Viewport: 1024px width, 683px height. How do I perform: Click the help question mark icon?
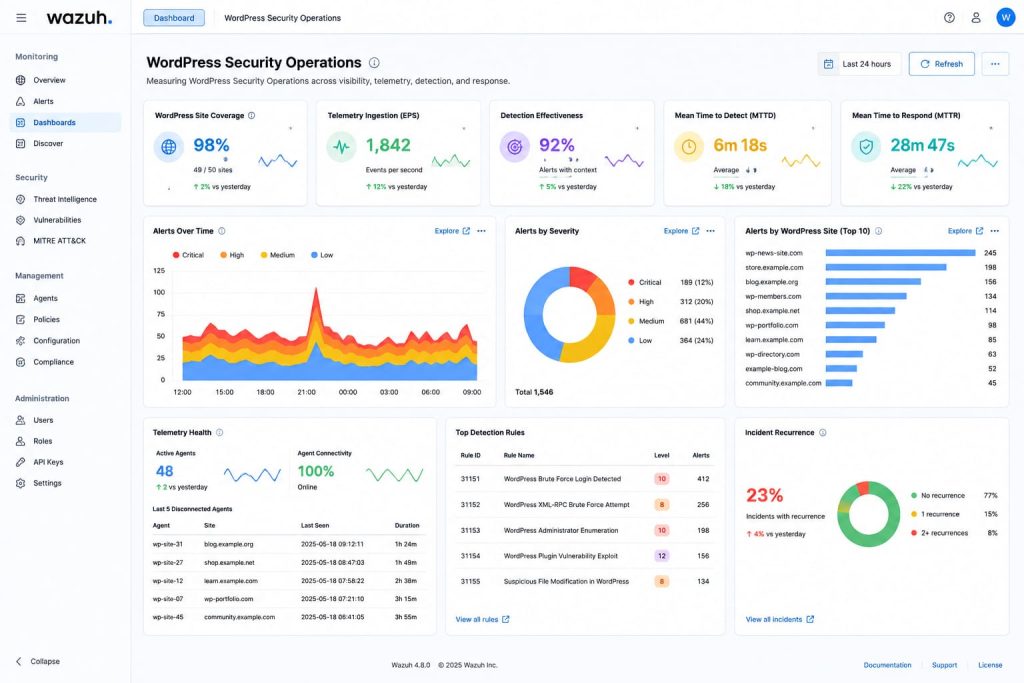pyautogui.click(x=950, y=18)
